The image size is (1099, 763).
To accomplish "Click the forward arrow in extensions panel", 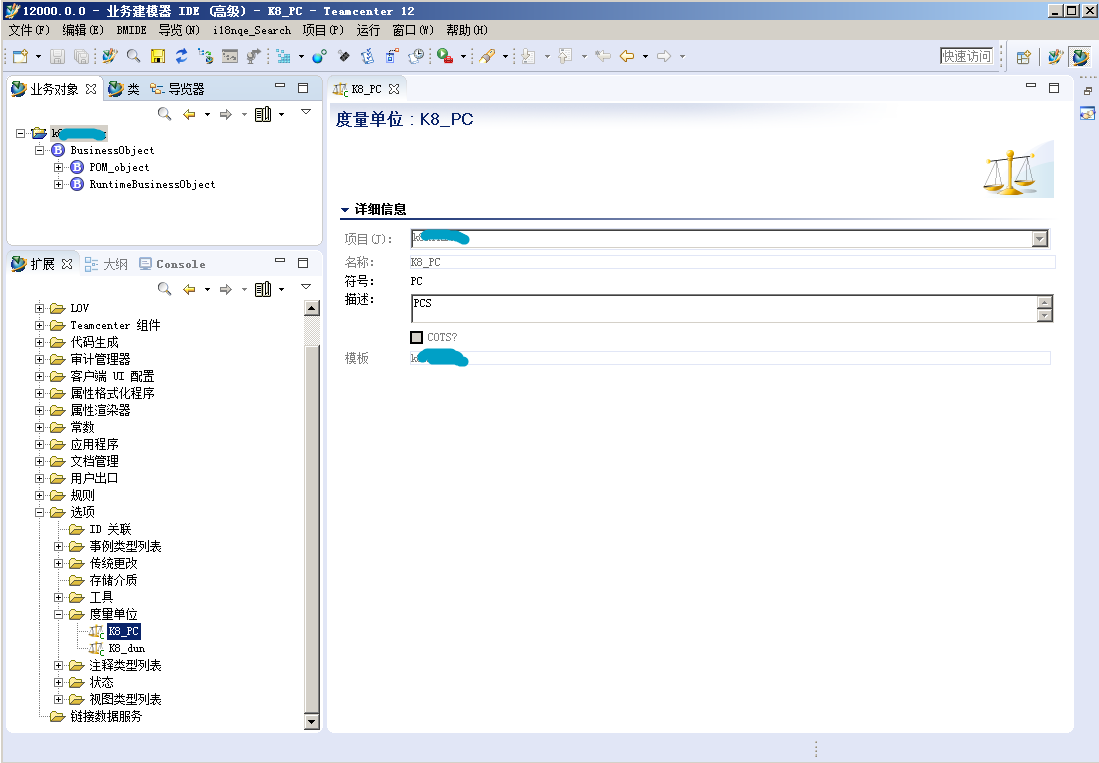I will click(226, 289).
